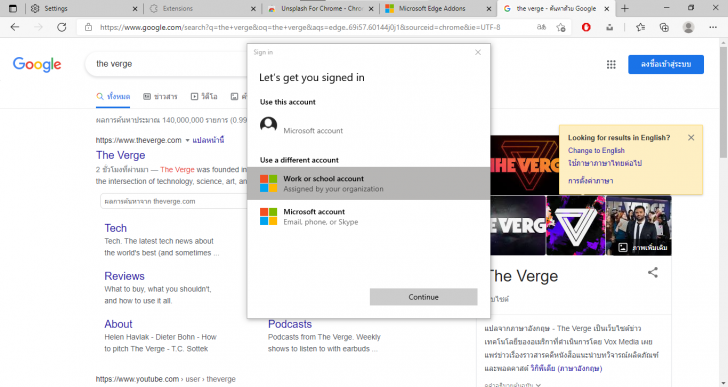Close the Extensions tab
This screenshot has height=387, width=728.
pos(253,8)
